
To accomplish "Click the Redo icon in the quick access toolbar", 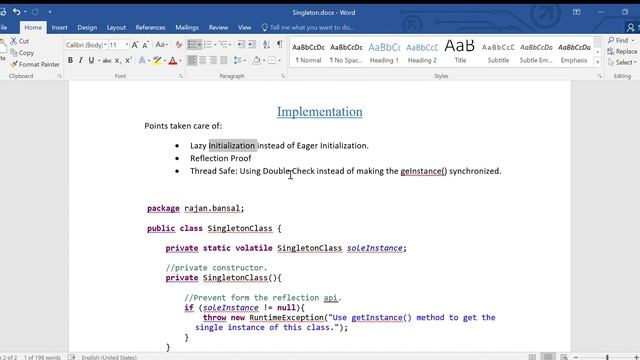I will [35, 12].
